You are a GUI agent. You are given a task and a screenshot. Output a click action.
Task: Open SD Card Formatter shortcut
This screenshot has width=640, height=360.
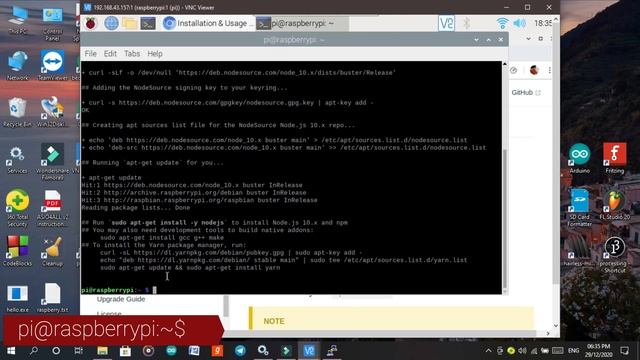point(580,207)
